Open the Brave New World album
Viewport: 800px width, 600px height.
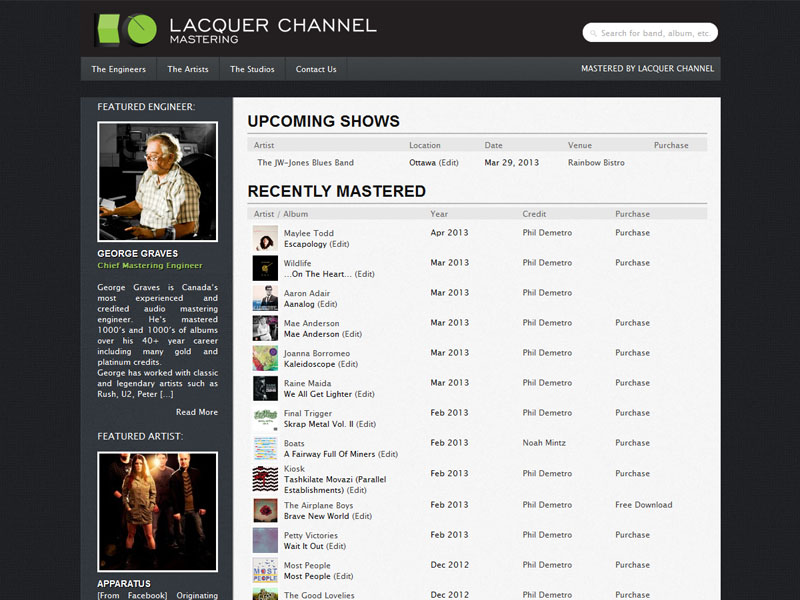coord(317,516)
